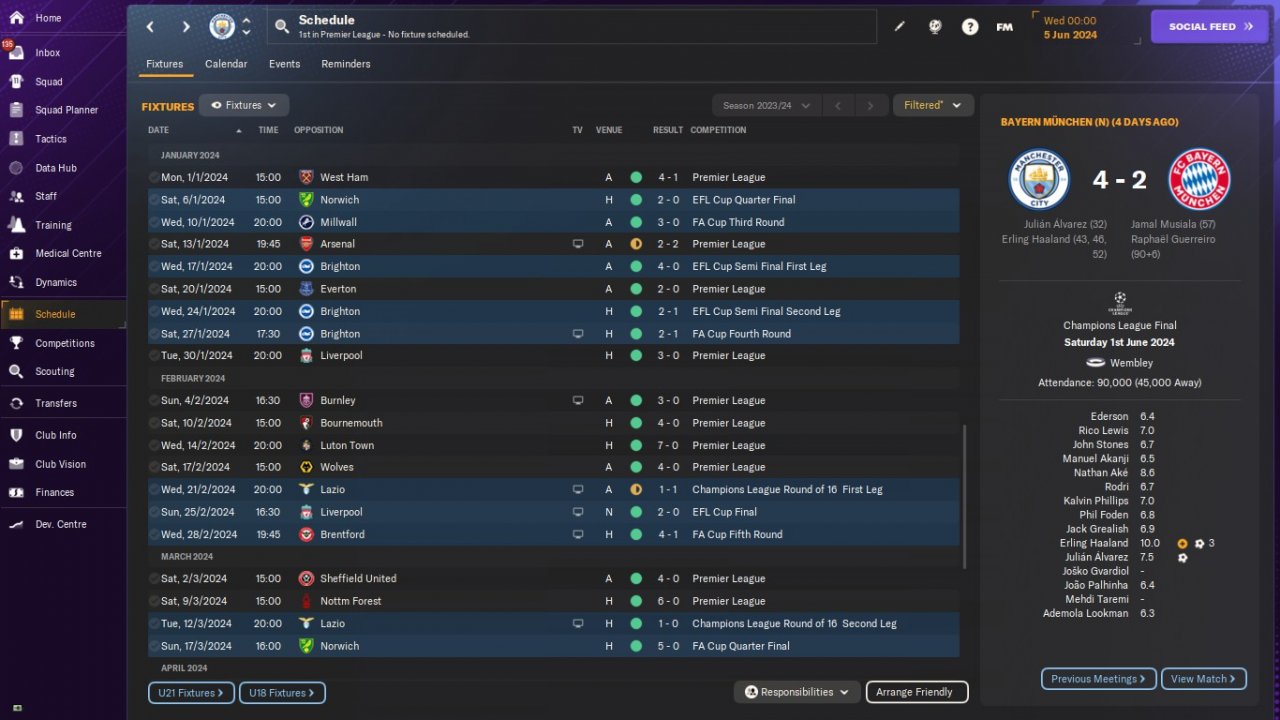Switch to the Calendar tab
Screen dimensions: 1280x720
[226, 64]
